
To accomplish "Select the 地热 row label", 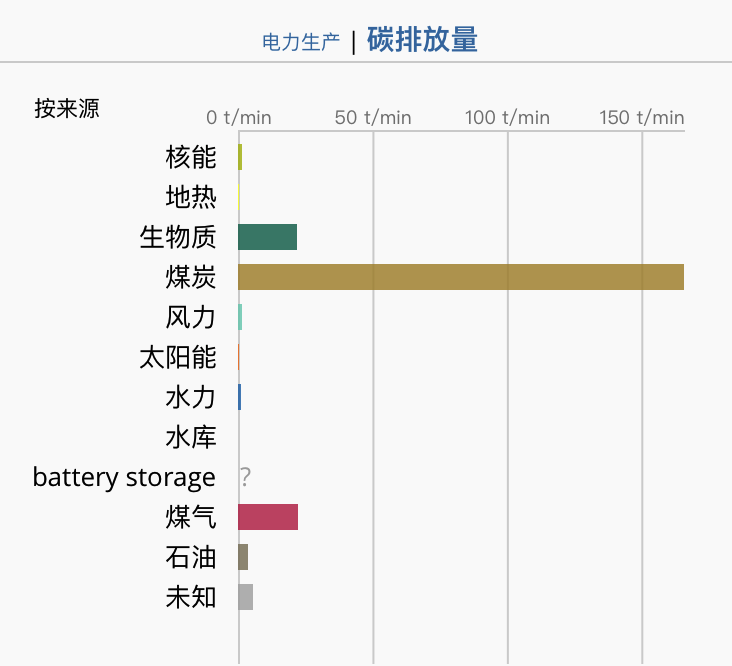I will [191, 196].
